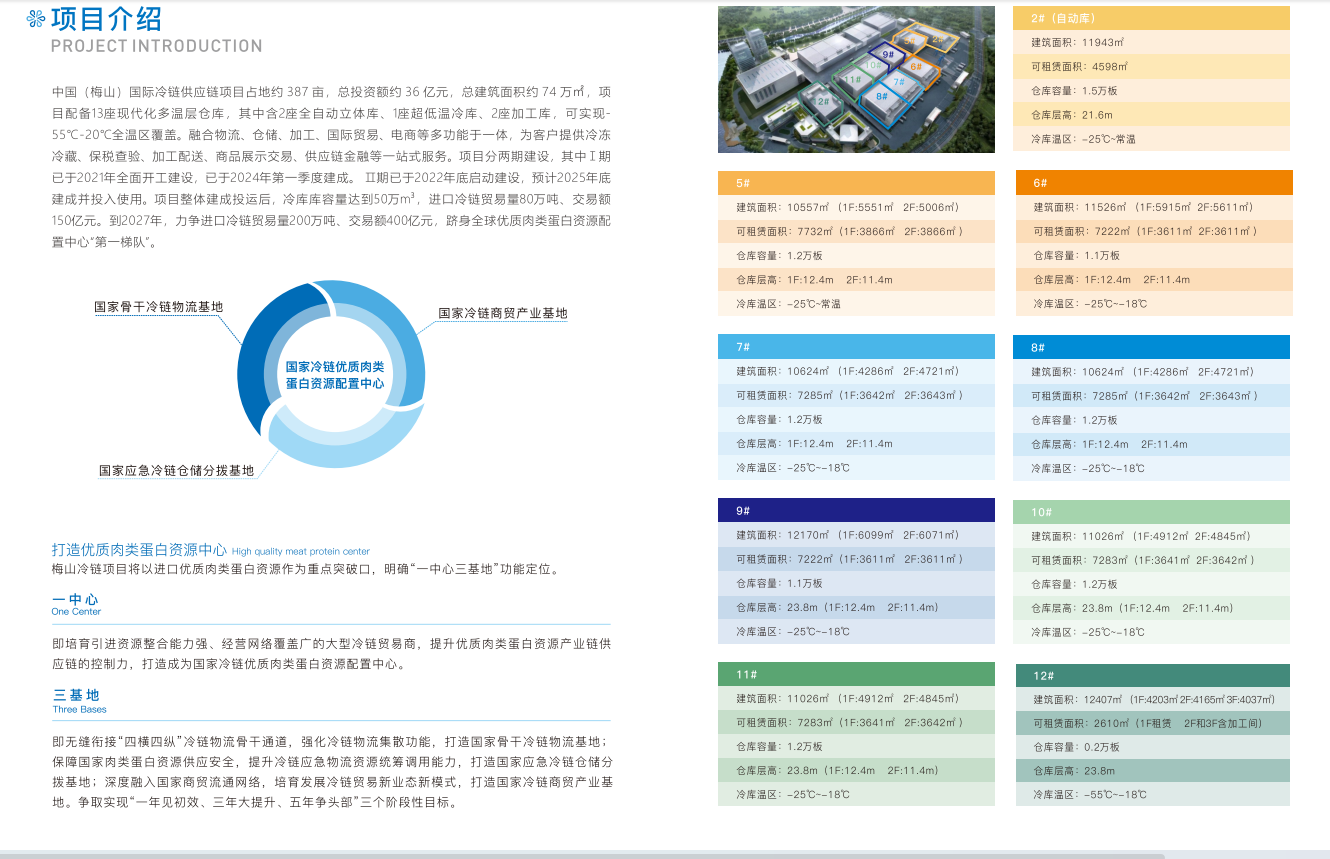This screenshot has width=1330, height=859.
Task: Click the 7# marker on the site map
Action: [x=899, y=81]
